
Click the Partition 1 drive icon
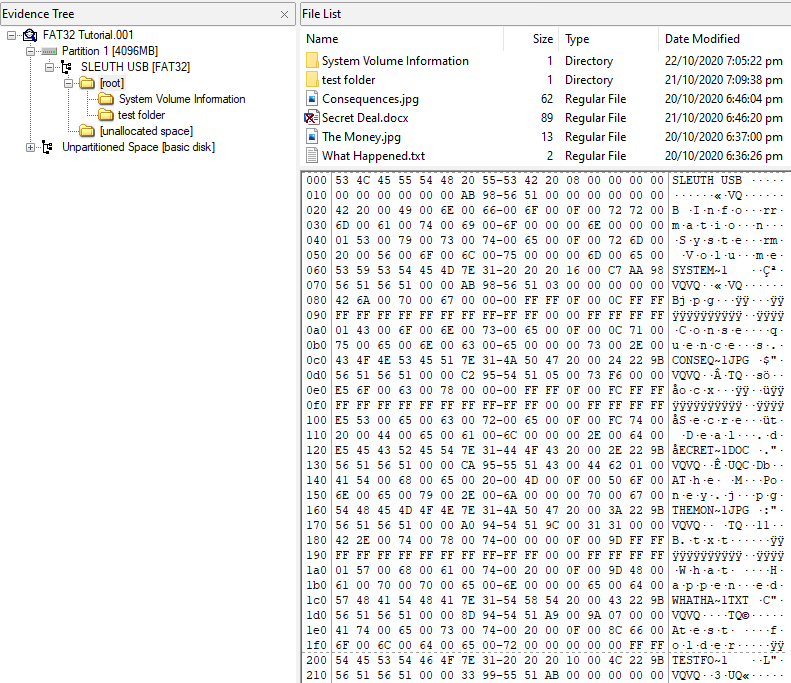coord(49,51)
